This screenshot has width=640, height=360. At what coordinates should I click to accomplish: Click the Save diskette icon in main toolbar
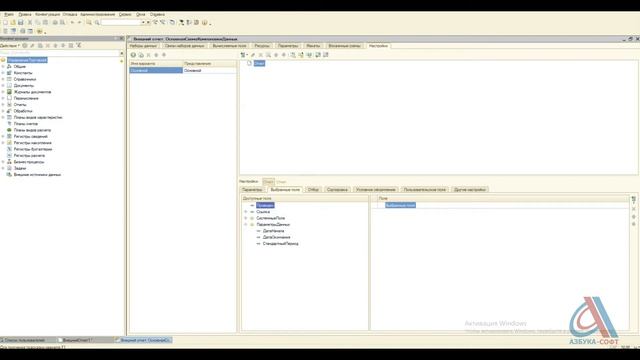click(21, 22)
